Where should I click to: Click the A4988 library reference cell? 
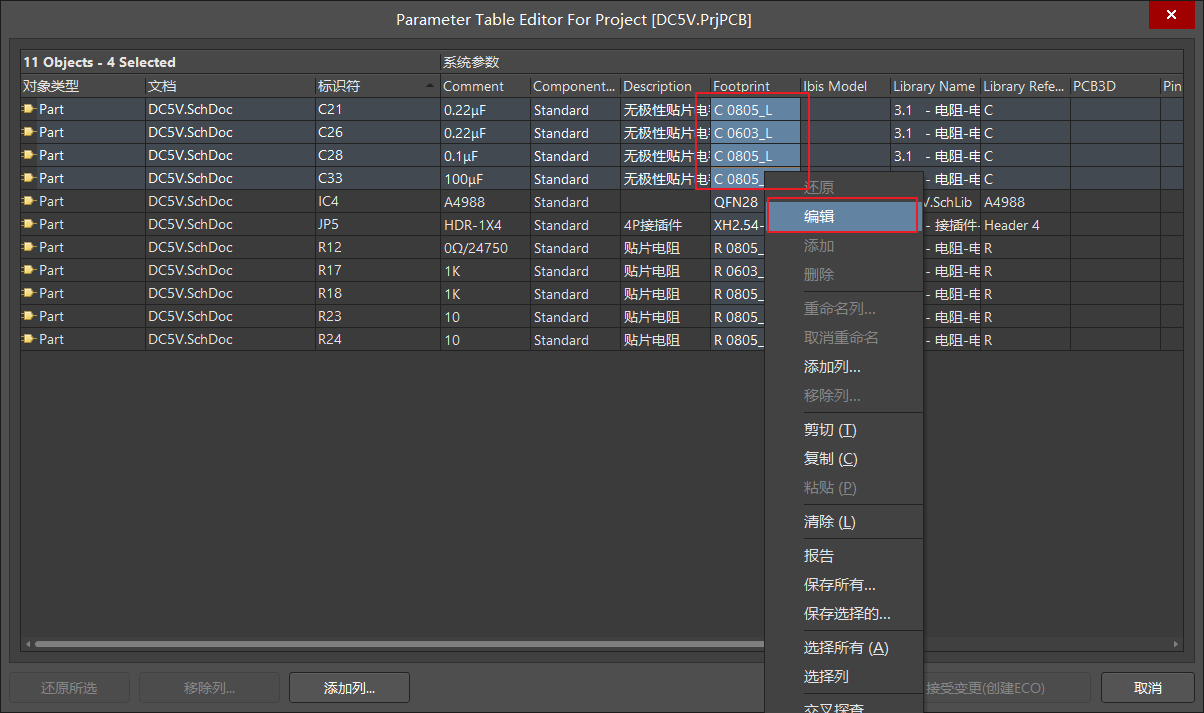1025,201
